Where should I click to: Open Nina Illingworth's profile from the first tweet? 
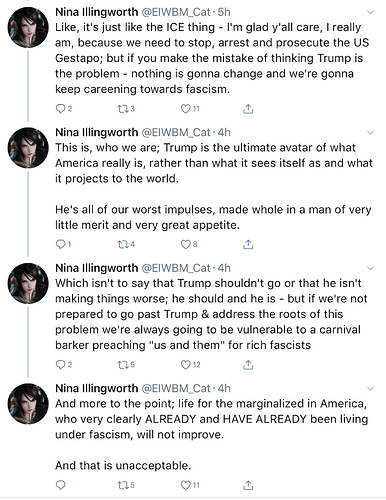pyautogui.click(x=96, y=12)
